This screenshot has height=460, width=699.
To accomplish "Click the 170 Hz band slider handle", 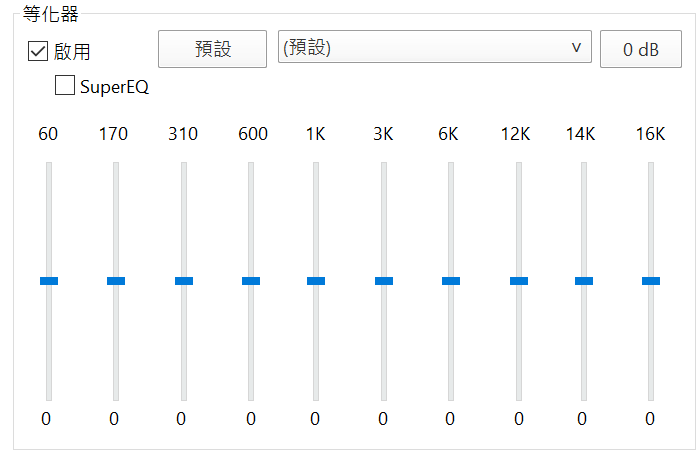I will tap(116, 281).
